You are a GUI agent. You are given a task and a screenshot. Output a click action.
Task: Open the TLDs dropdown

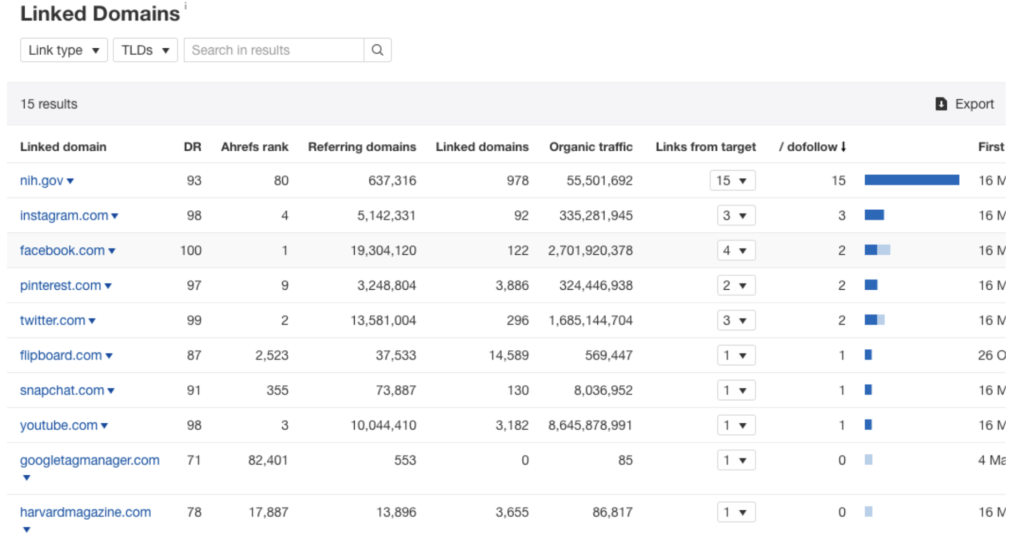tap(145, 50)
